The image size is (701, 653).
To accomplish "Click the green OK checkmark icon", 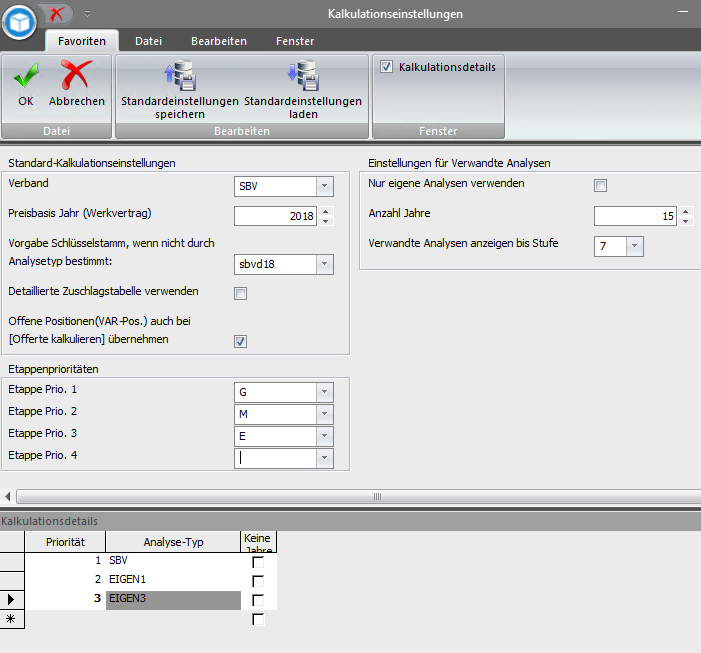I will (x=26, y=76).
